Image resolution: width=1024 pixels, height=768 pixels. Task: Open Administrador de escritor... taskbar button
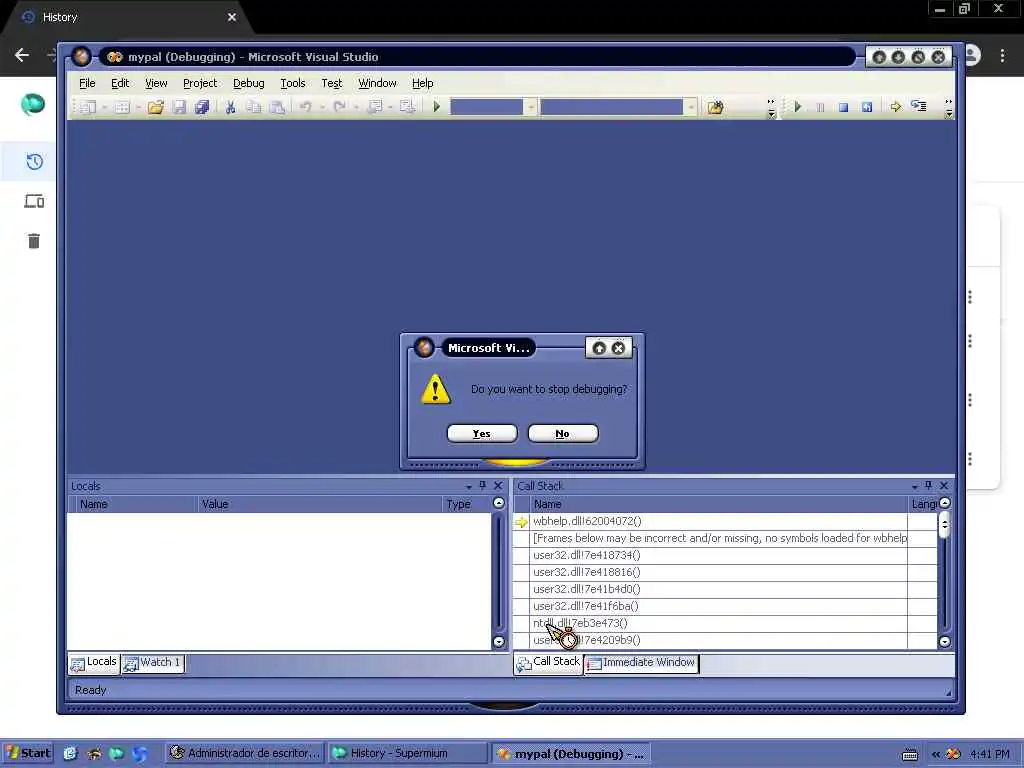(x=244, y=754)
